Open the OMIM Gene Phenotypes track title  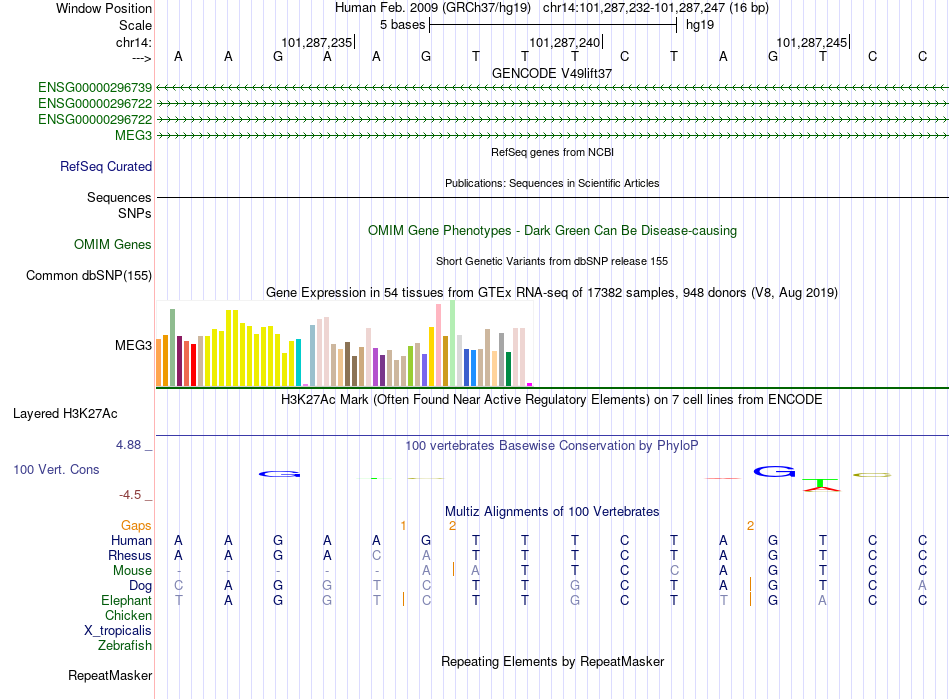coord(553,231)
